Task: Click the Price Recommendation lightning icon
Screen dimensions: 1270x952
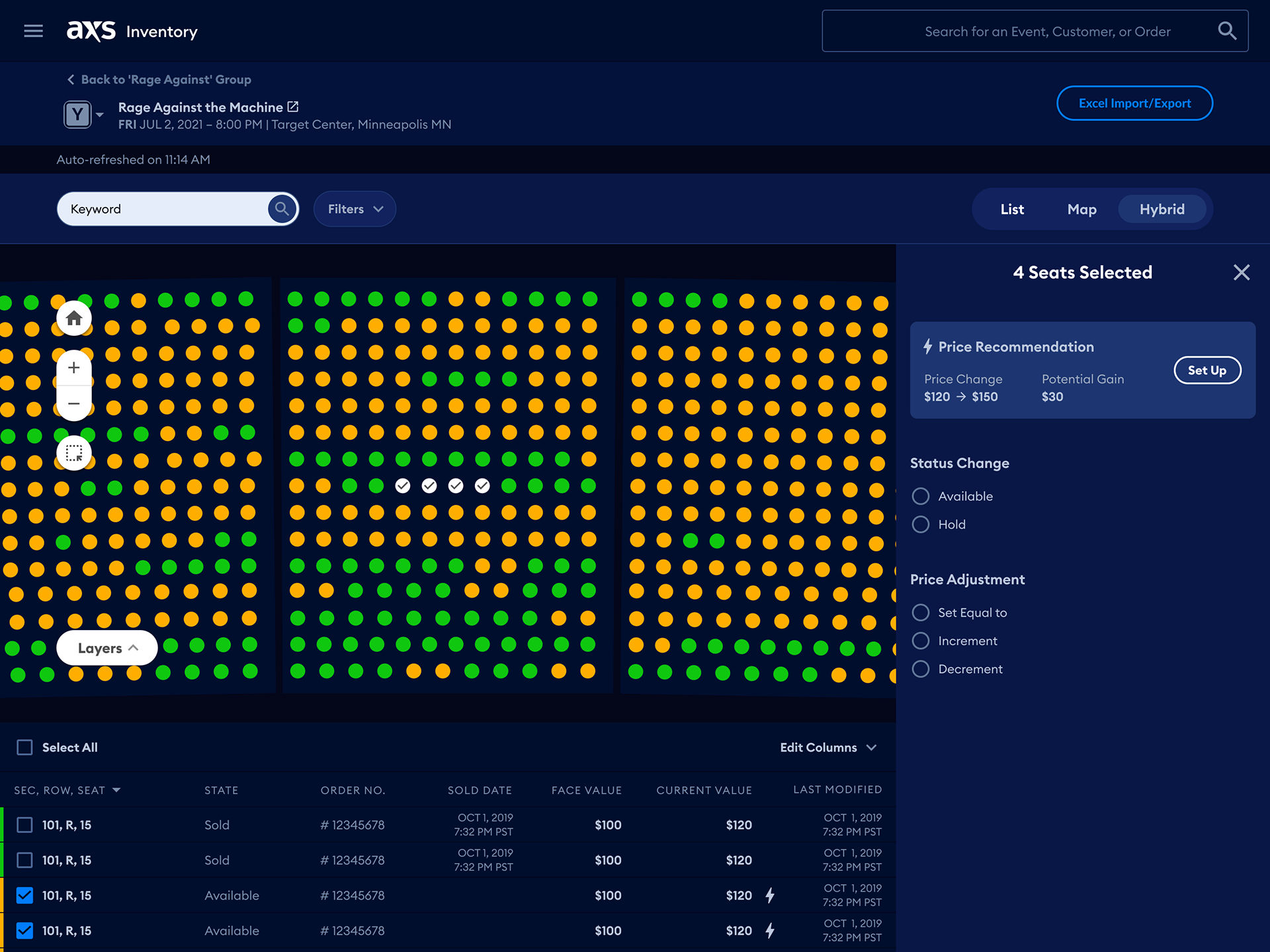Action: point(928,346)
